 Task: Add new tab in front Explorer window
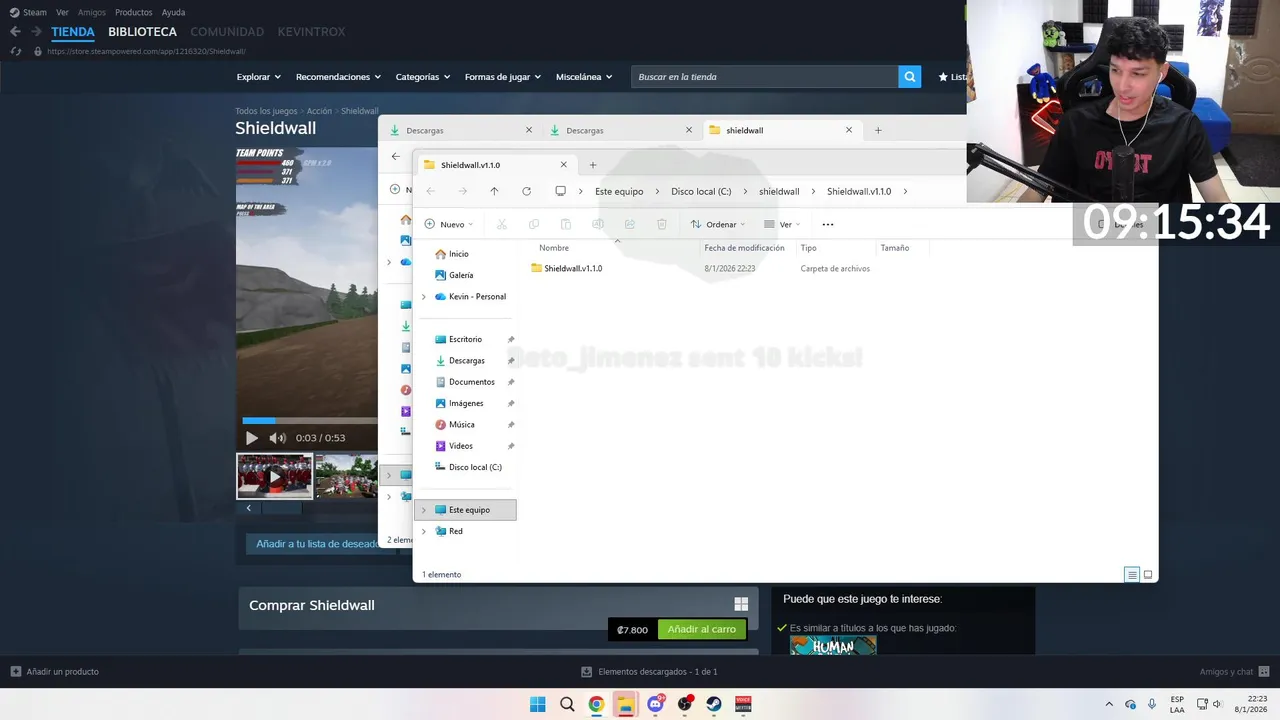pos(593,165)
